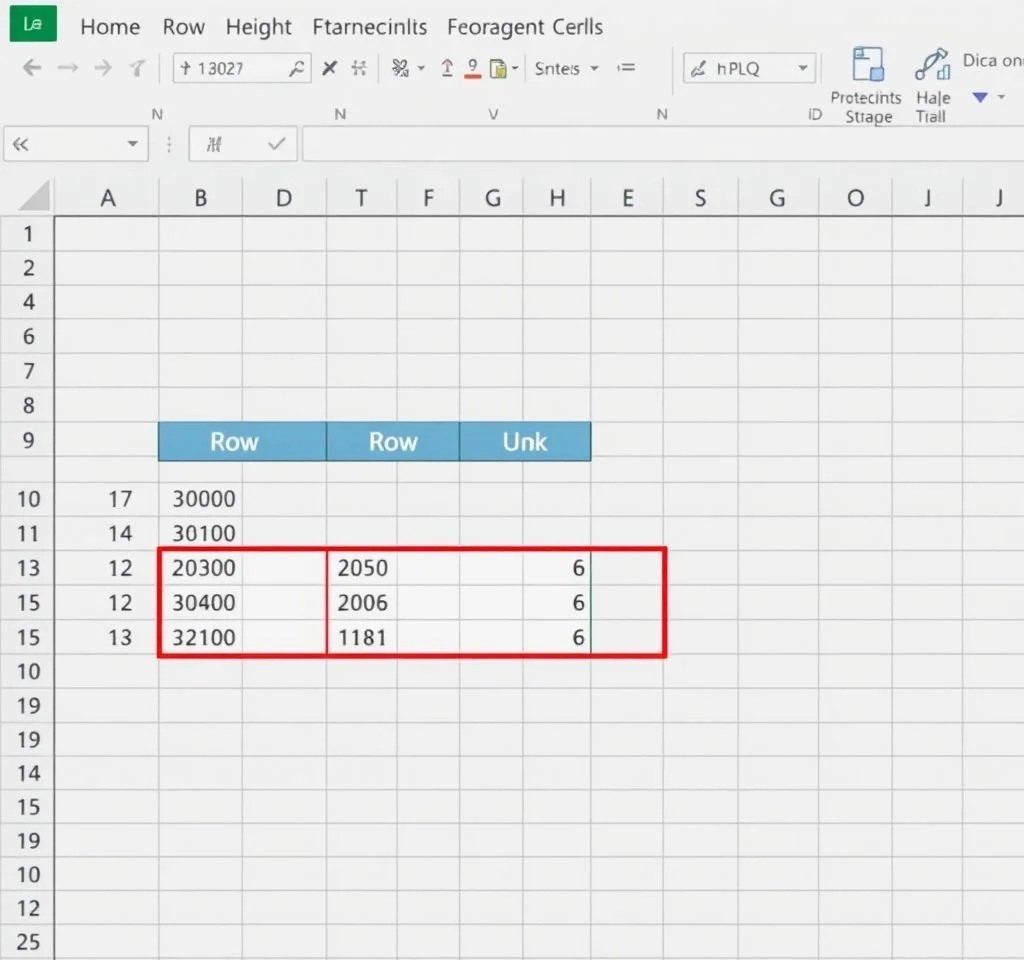Click the green app logo icon
This screenshot has height=960, width=1024.
(32, 25)
